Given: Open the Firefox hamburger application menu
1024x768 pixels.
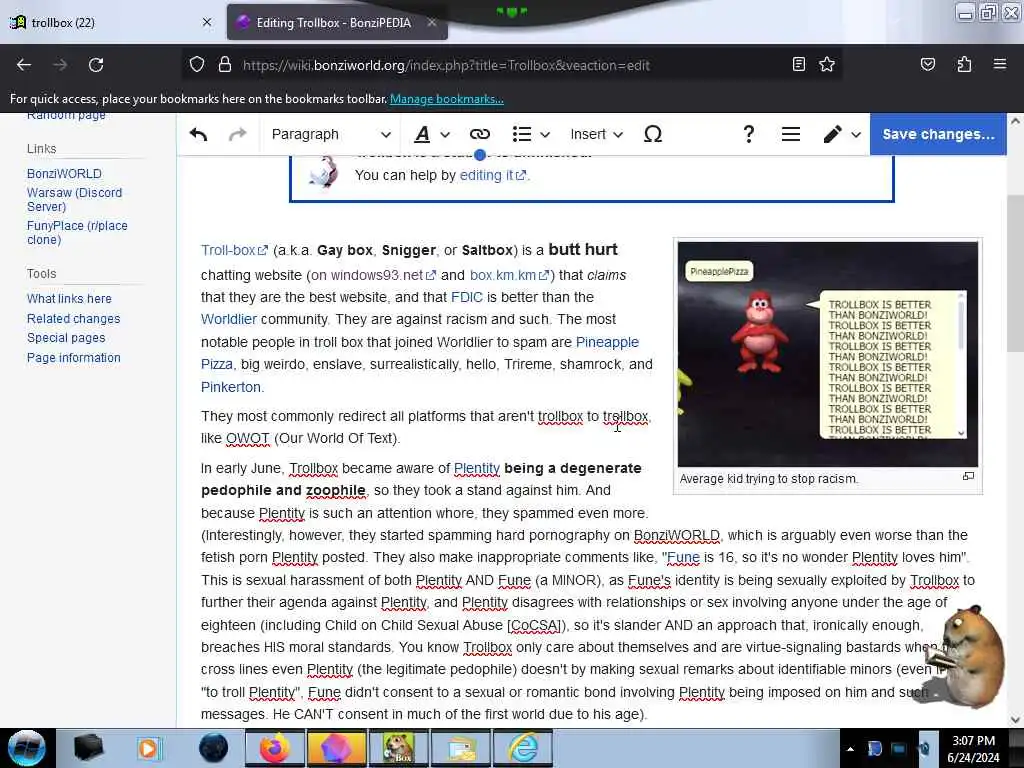Looking at the screenshot, I should pos(1000,64).
